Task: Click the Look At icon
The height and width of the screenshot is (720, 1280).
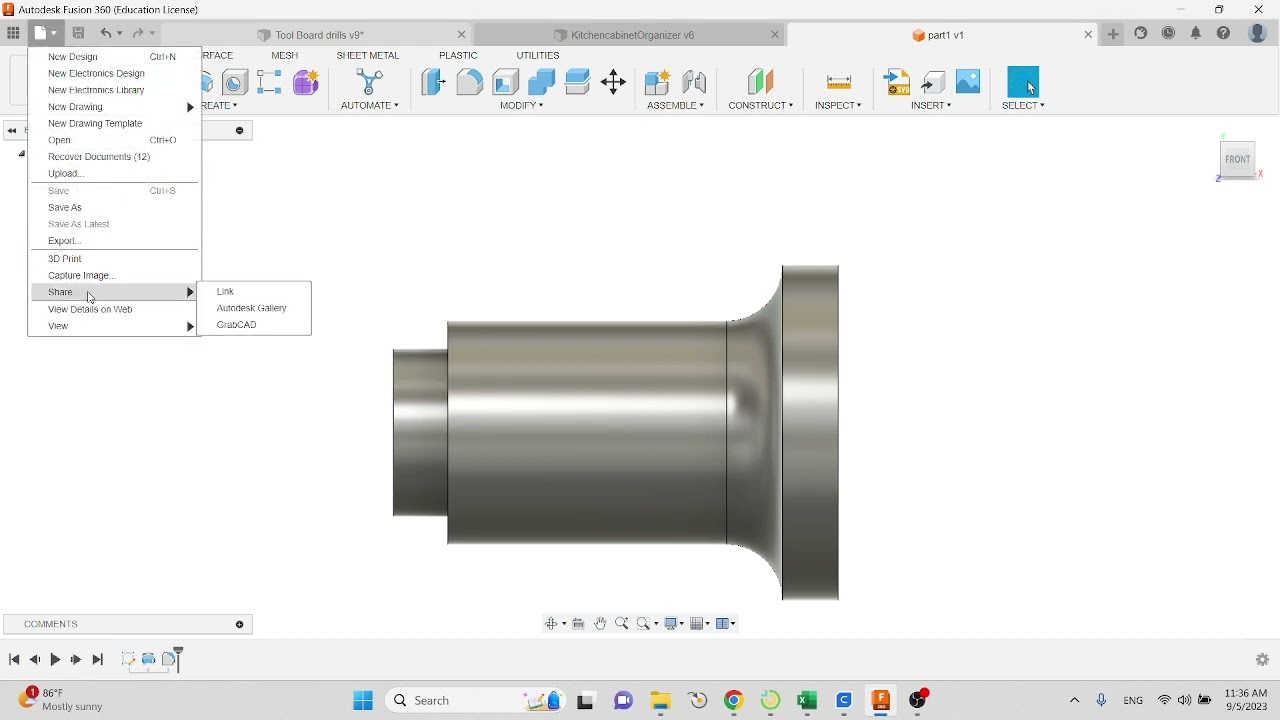Action: coord(579,624)
